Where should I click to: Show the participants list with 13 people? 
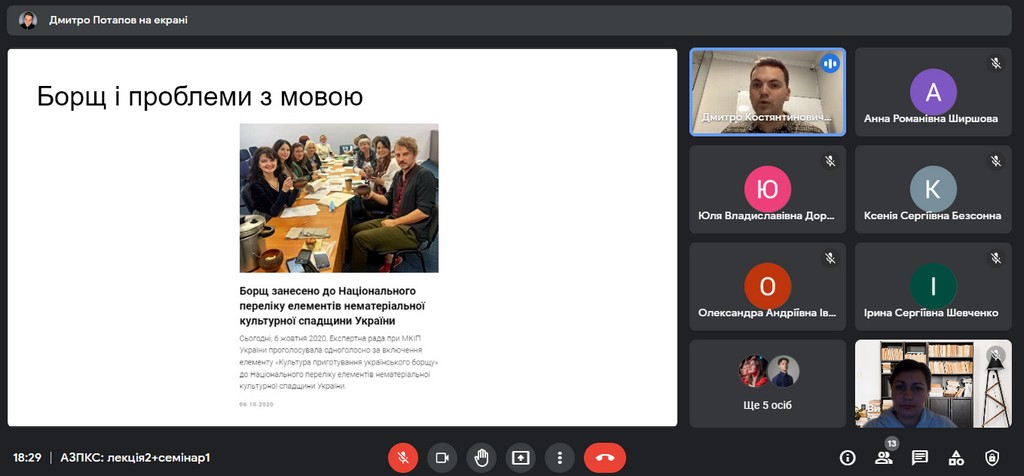coord(884,458)
